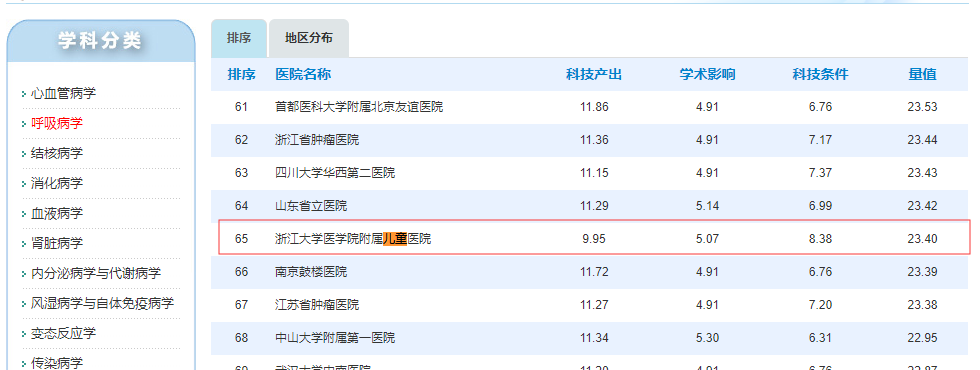The width and height of the screenshot is (980, 370).
Task: Click rank number 65
Action: (x=241, y=239)
